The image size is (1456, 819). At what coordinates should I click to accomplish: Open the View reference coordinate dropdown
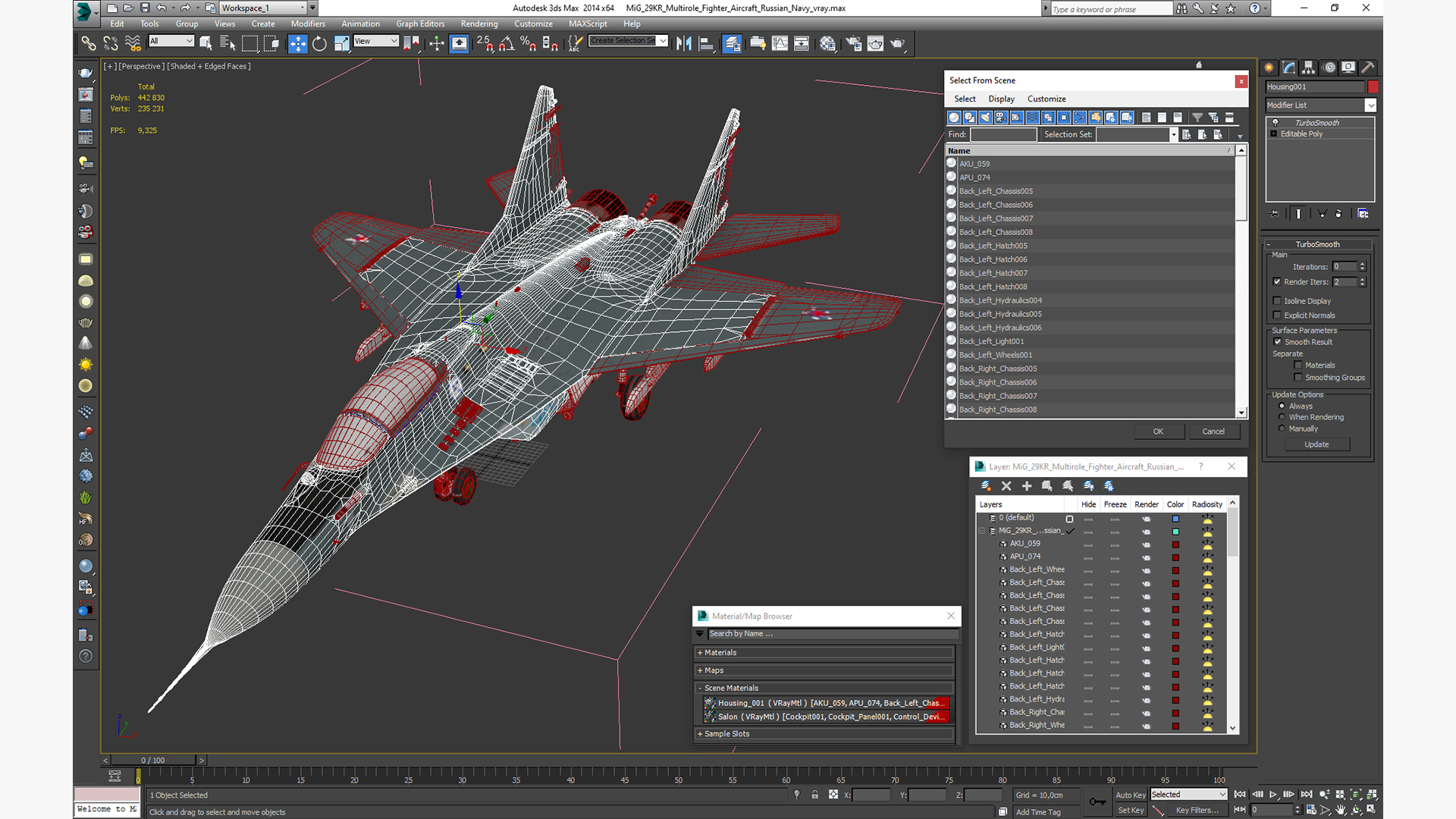coord(376,41)
